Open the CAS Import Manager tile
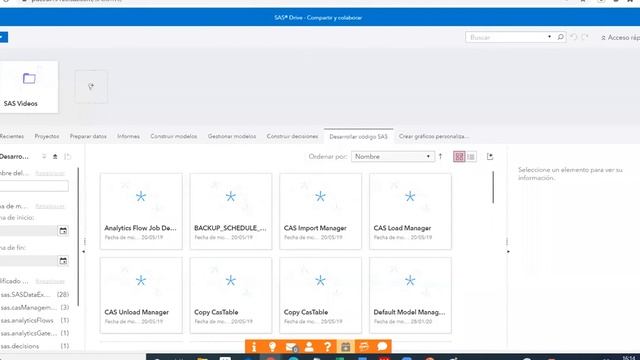 point(320,211)
